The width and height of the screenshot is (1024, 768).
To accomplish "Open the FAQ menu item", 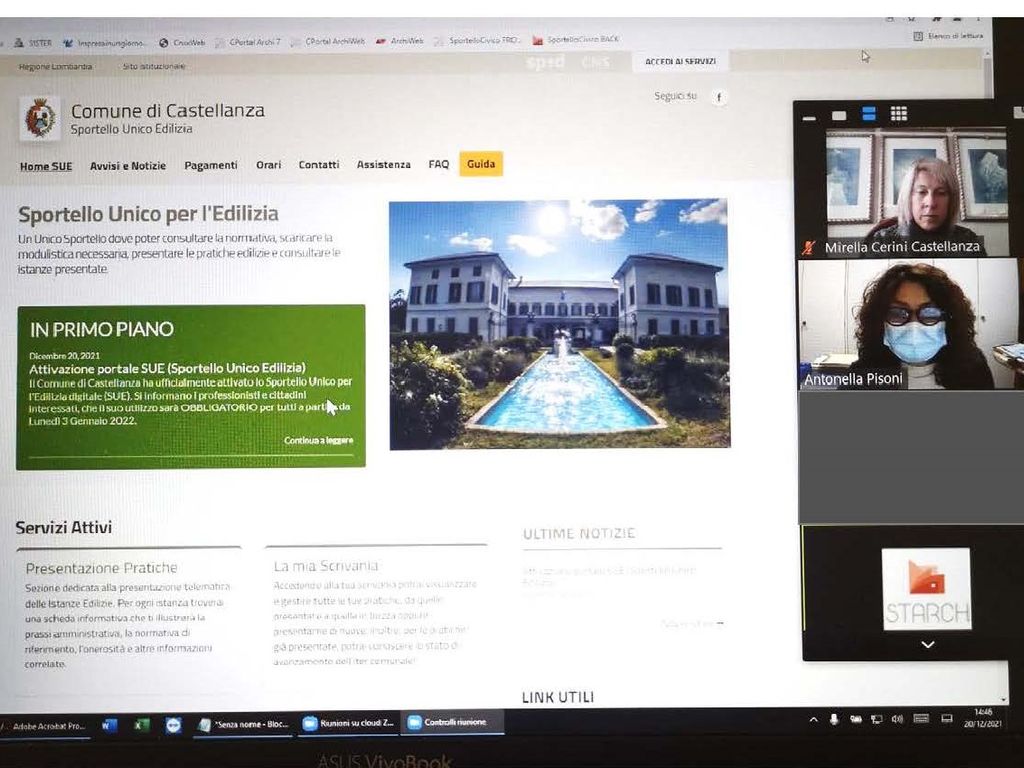I will tap(439, 164).
